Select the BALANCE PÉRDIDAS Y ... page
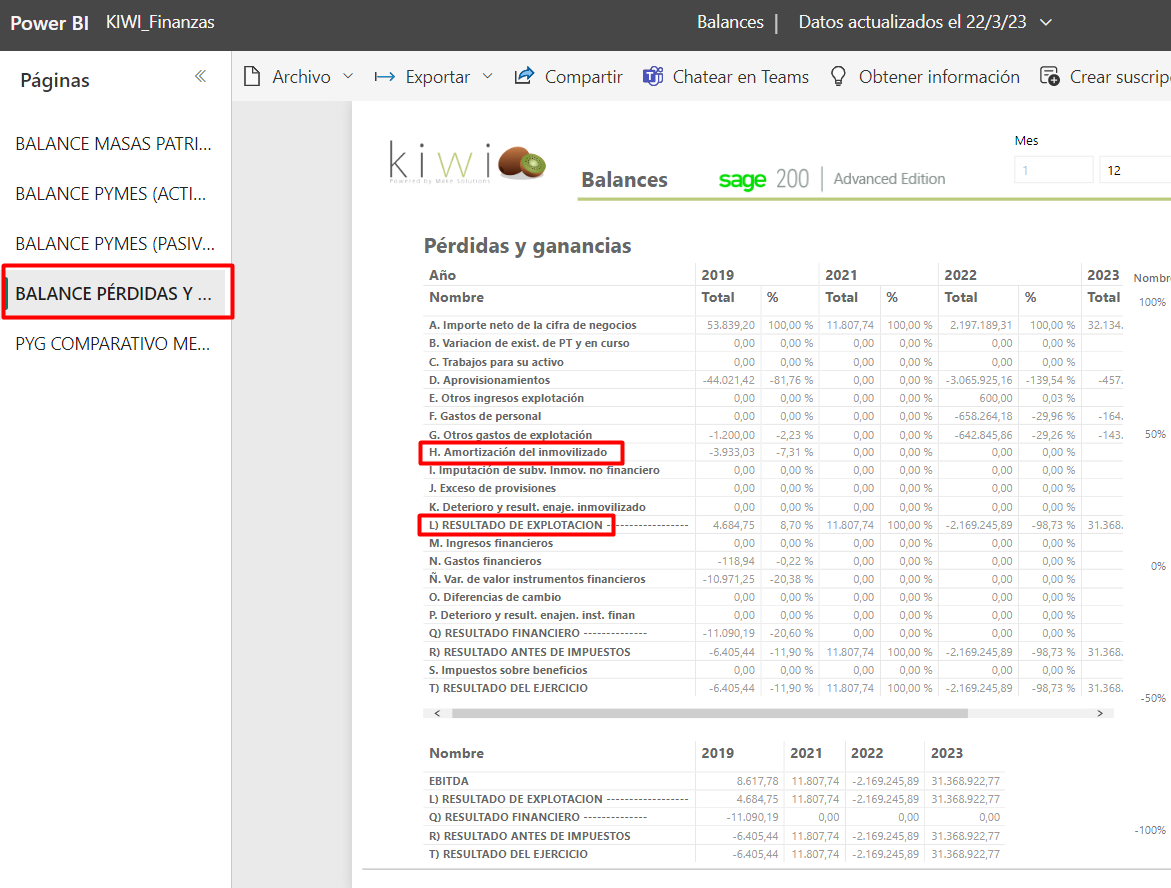Image resolution: width=1171 pixels, height=888 pixels. tap(114, 294)
